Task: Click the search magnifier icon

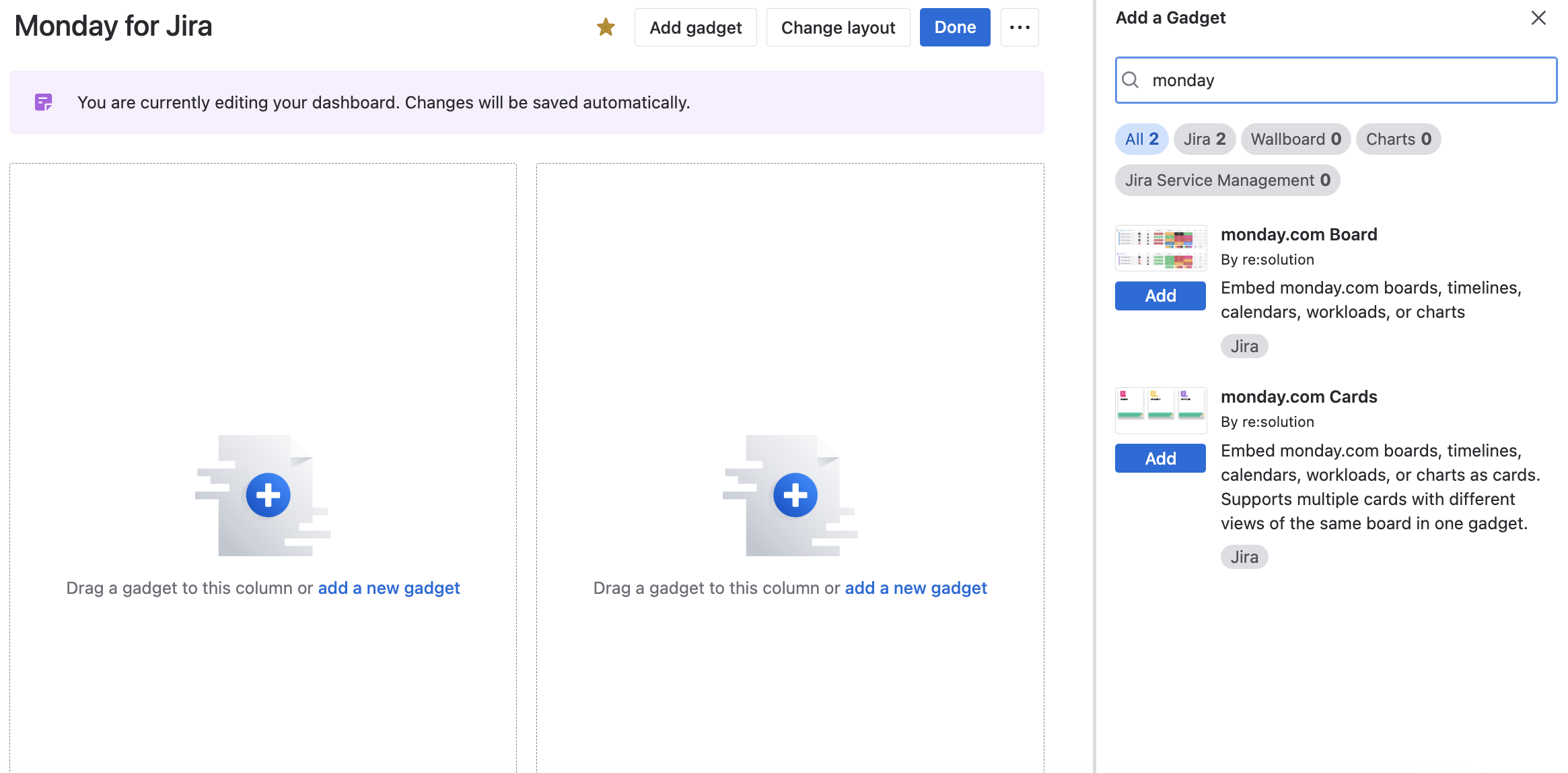Action: (1131, 80)
